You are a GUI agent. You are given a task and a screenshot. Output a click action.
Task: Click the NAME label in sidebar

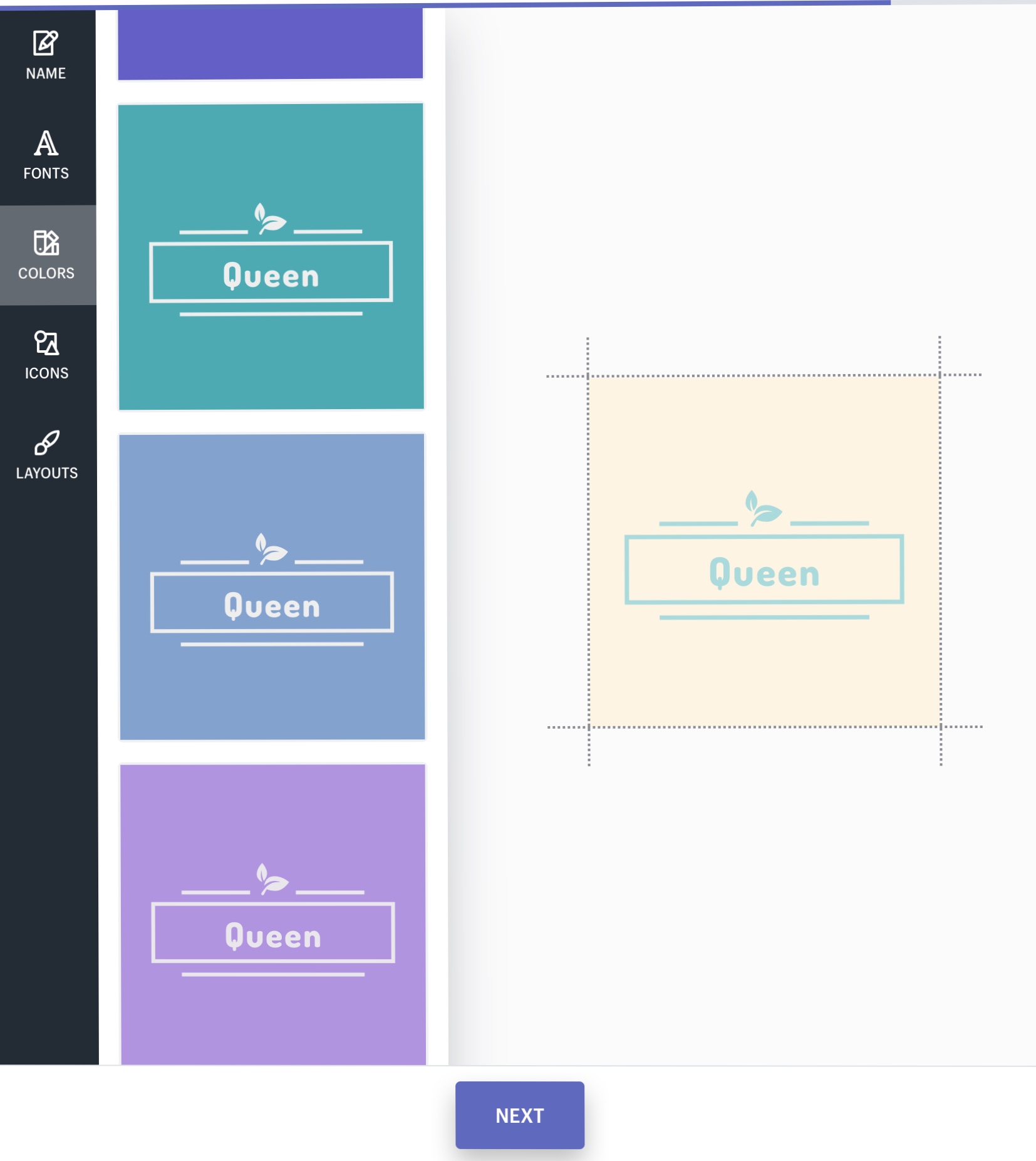(46, 73)
